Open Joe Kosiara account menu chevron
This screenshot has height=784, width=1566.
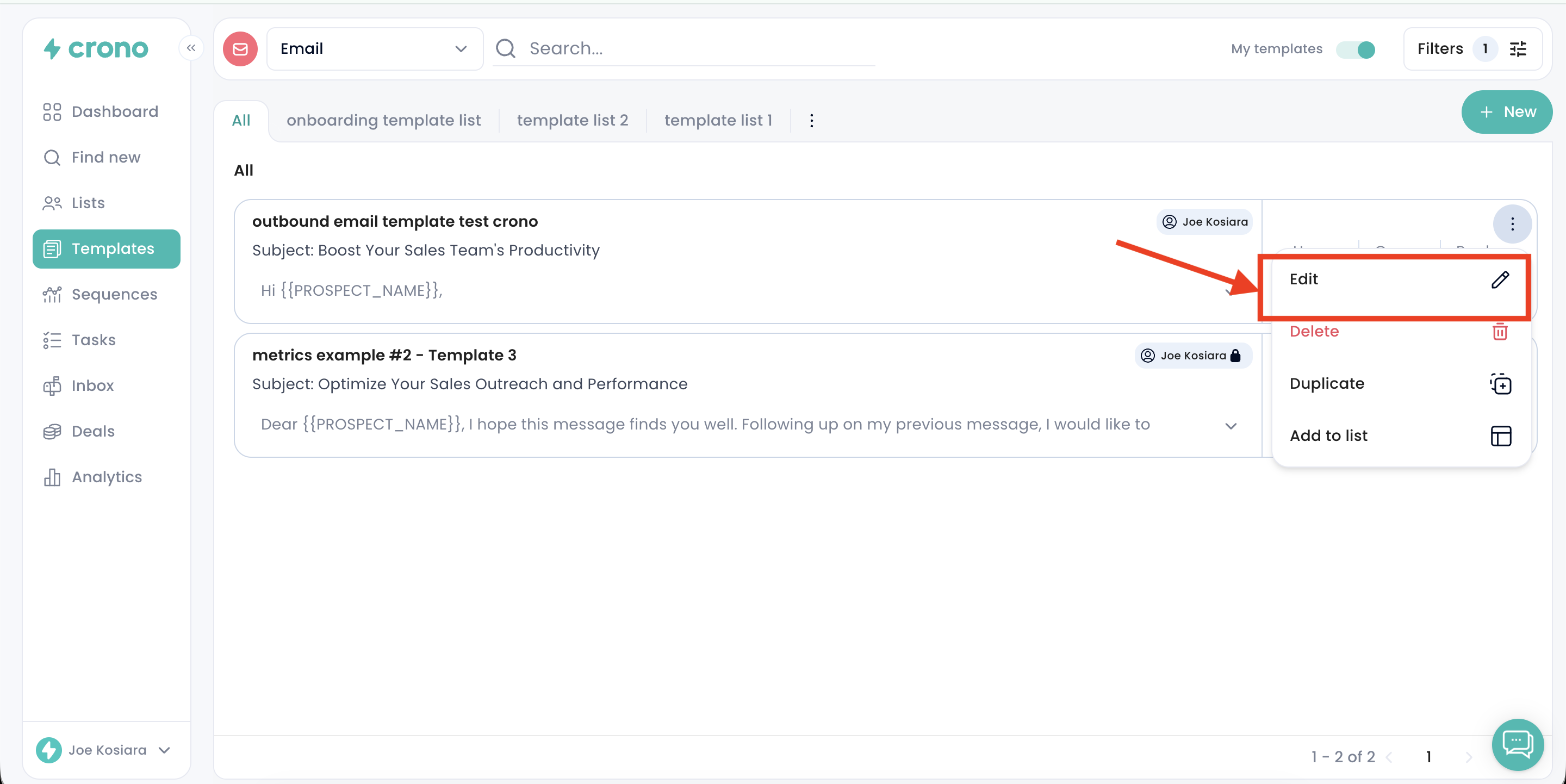click(164, 750)
